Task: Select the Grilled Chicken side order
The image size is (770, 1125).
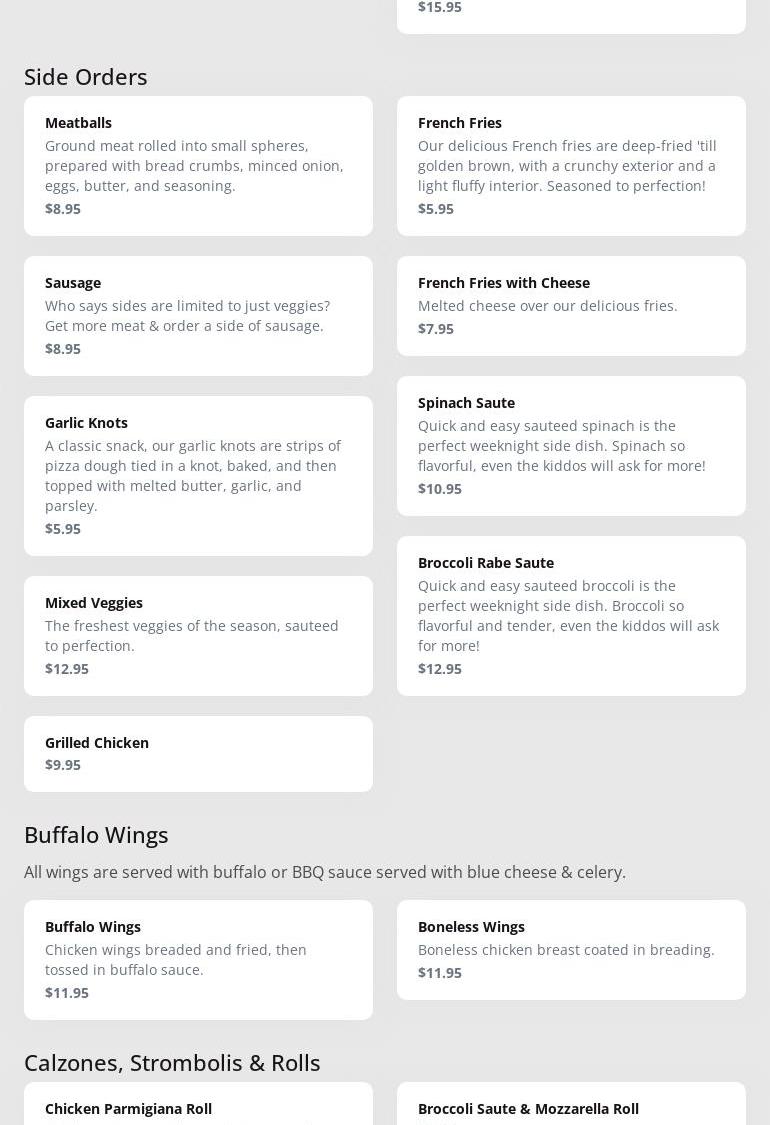Action: coord(198,753)
